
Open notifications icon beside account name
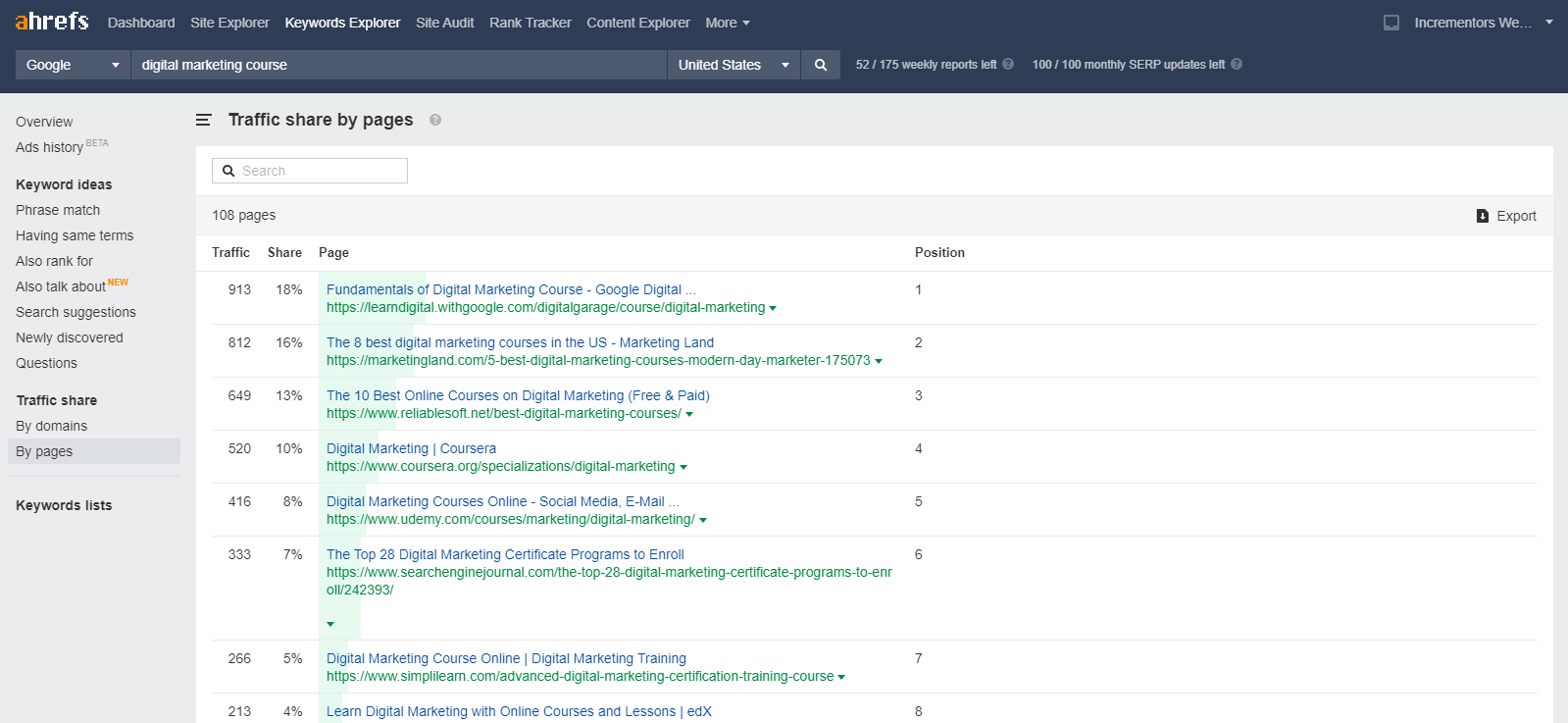coord(1391,23)
